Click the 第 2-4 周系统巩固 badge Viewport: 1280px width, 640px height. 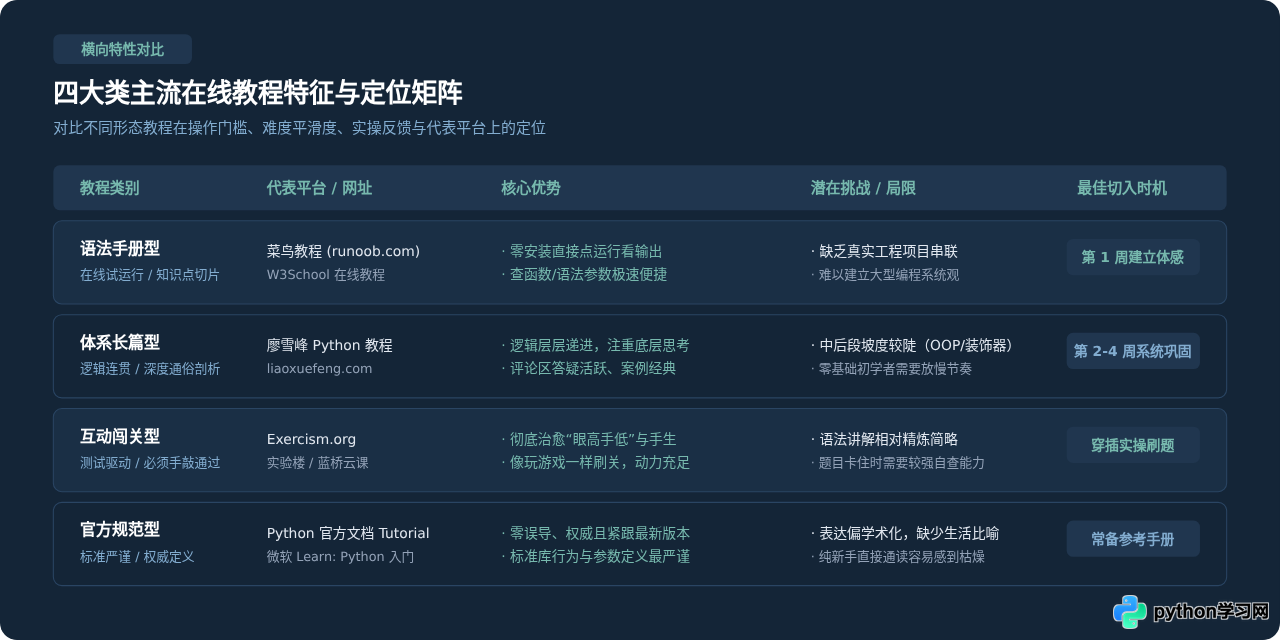(1133, 351)
